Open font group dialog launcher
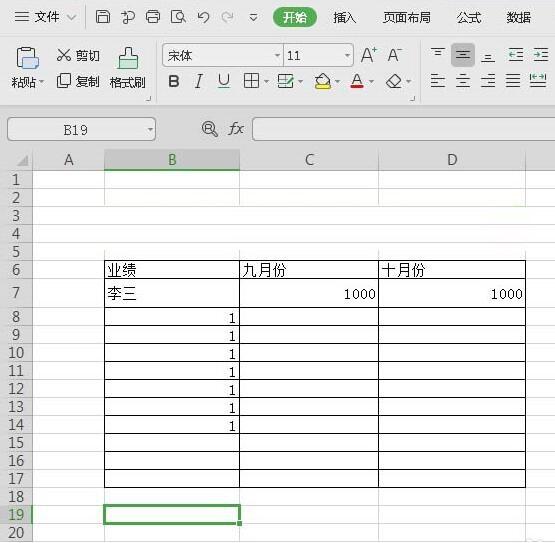Image resolution: width=555 pixels, height=543 pixels. pos(413,99)
